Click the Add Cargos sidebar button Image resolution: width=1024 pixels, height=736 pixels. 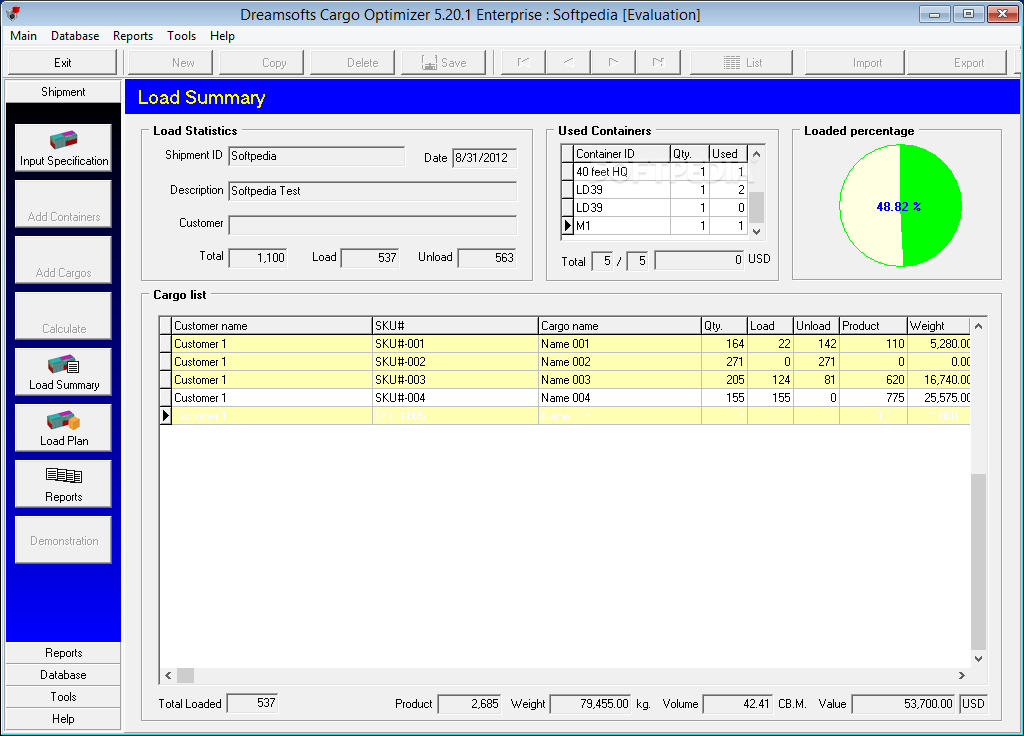pos(63,260)
